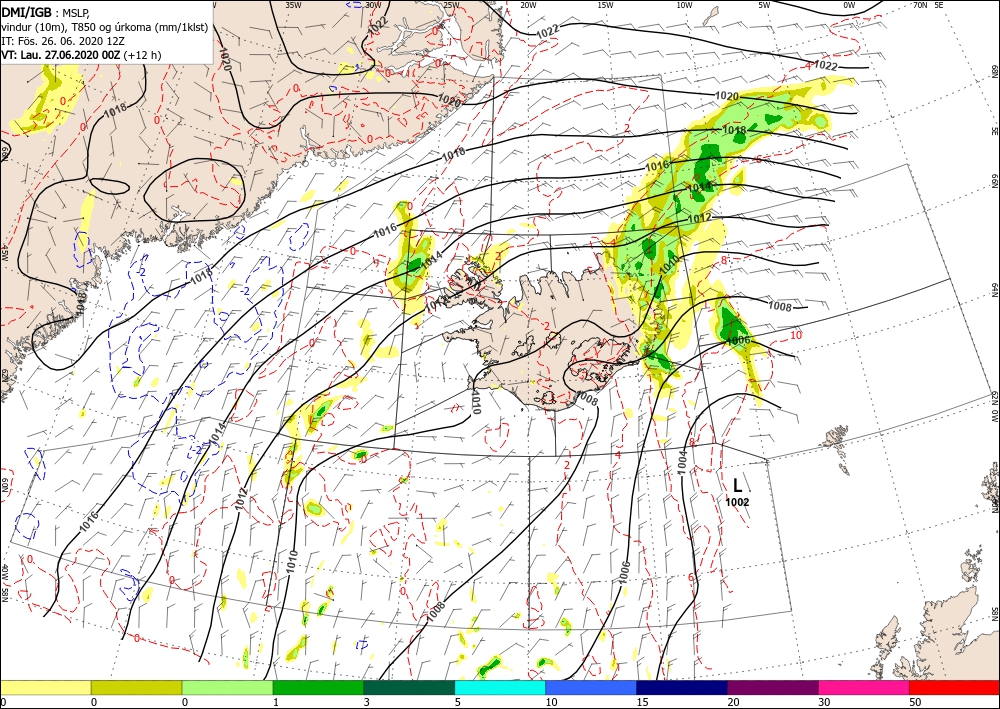Click the '15W' longitude label
The height and width of the screenshot is (709, 1000).
tap(606, 5)
